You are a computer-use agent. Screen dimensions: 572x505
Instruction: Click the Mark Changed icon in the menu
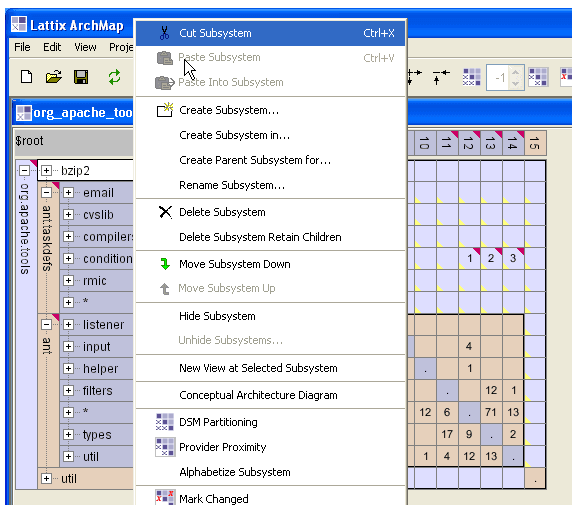tap(165, 497)
